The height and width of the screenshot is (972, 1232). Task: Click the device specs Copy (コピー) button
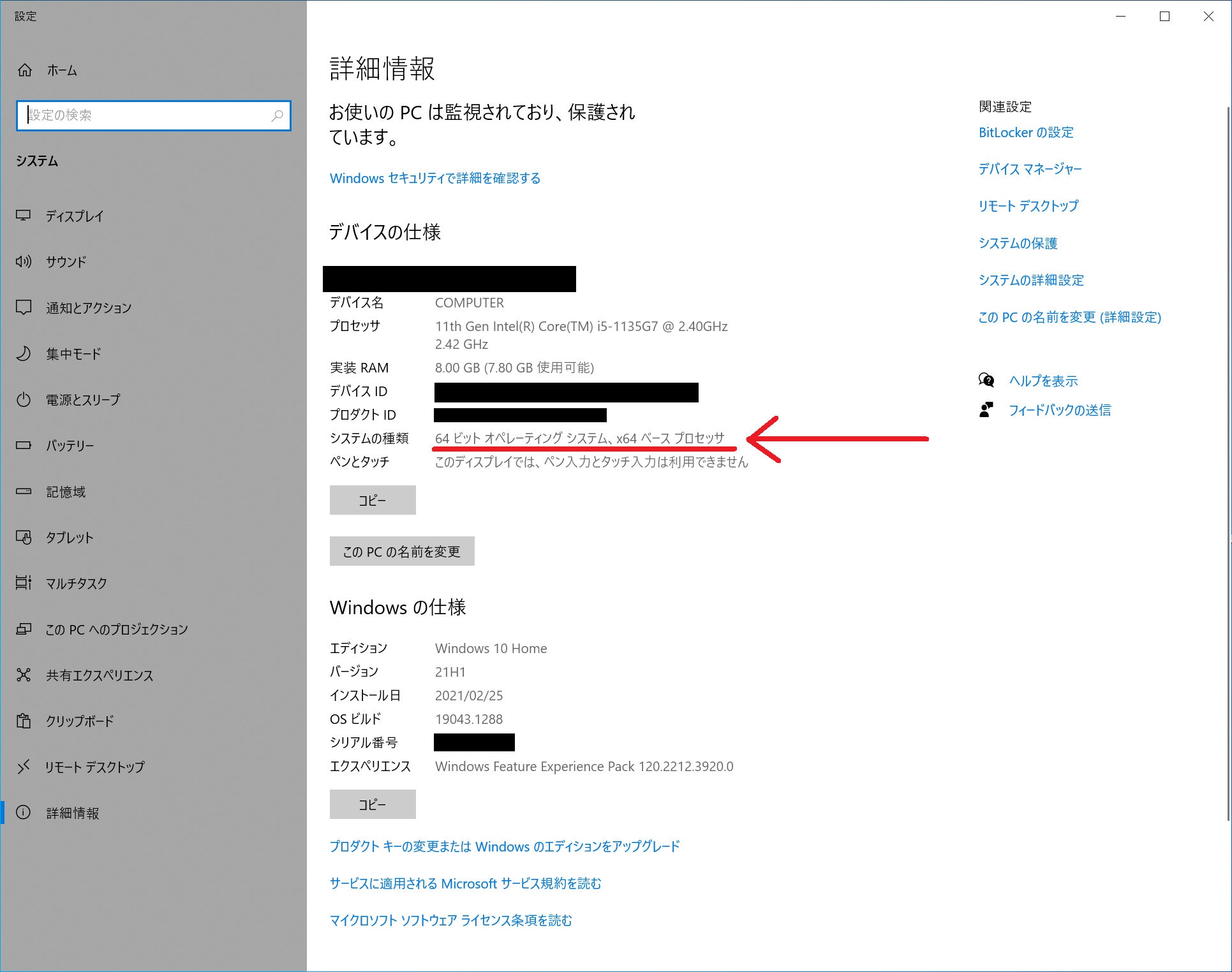[373, 500]
